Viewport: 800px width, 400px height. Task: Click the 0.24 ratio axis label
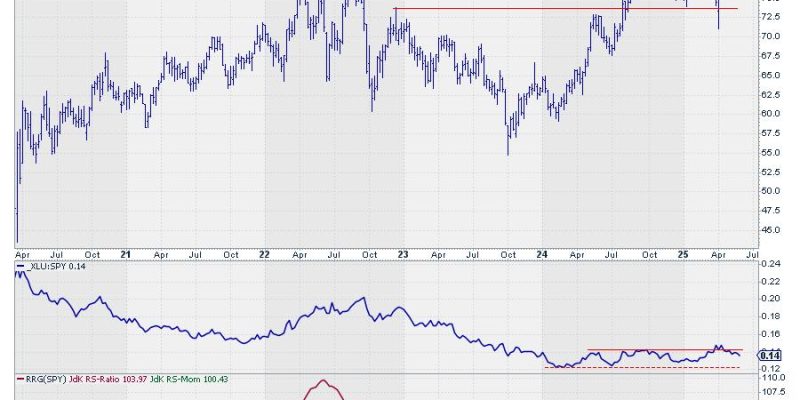tap(770, 264)
